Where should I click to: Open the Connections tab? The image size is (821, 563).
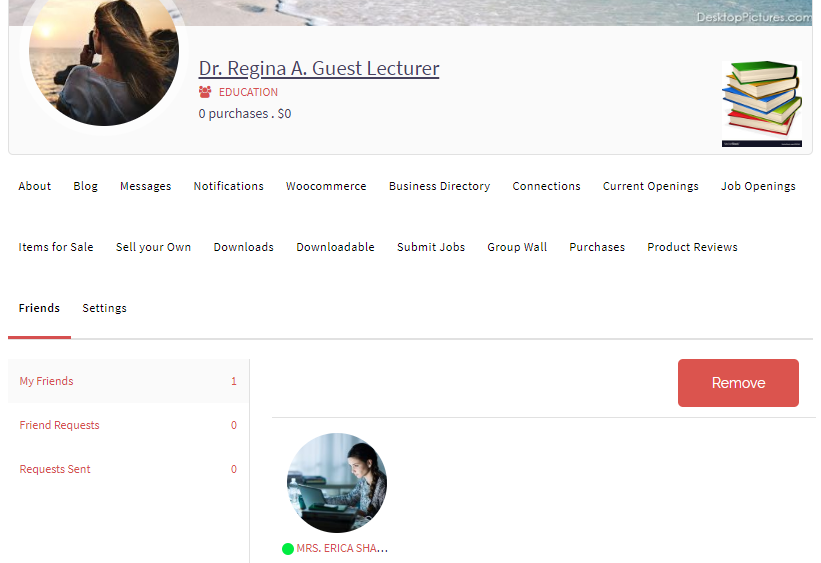click(x=546, y=186)
